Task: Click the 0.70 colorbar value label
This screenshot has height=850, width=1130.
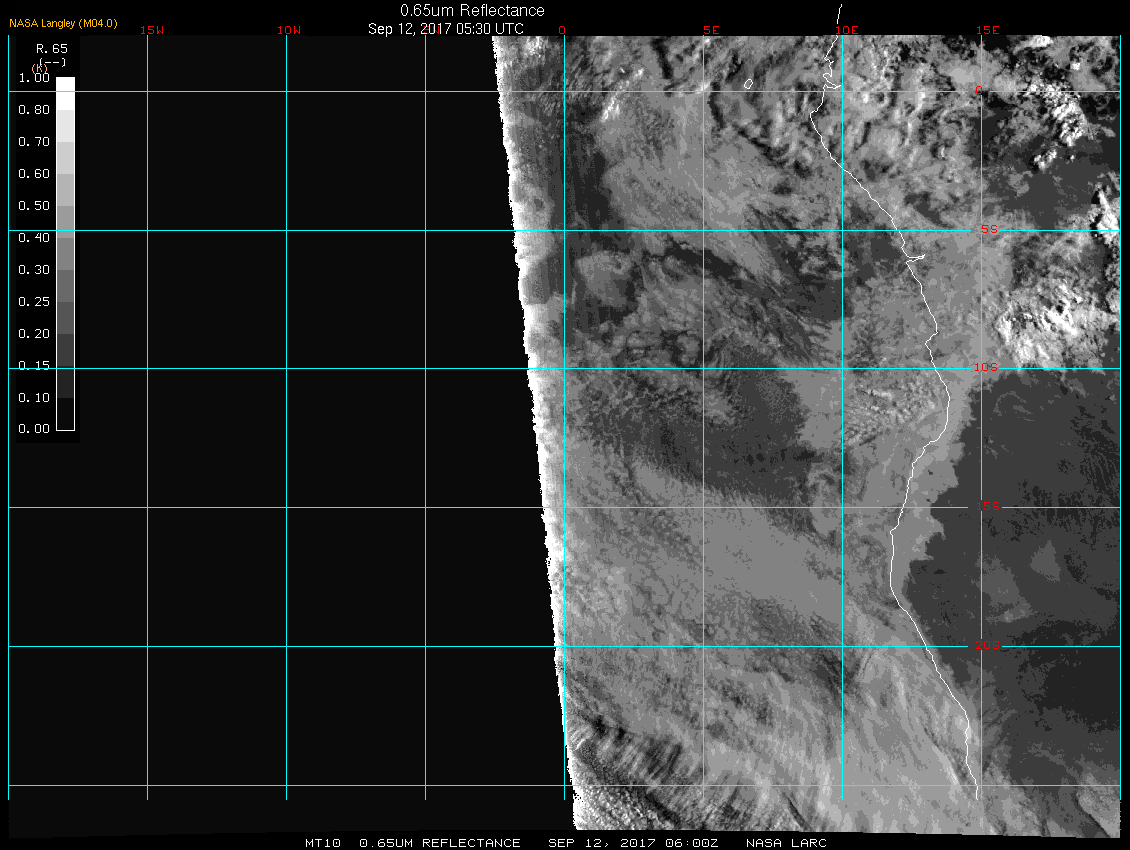Action: click(x=34, y=142)
